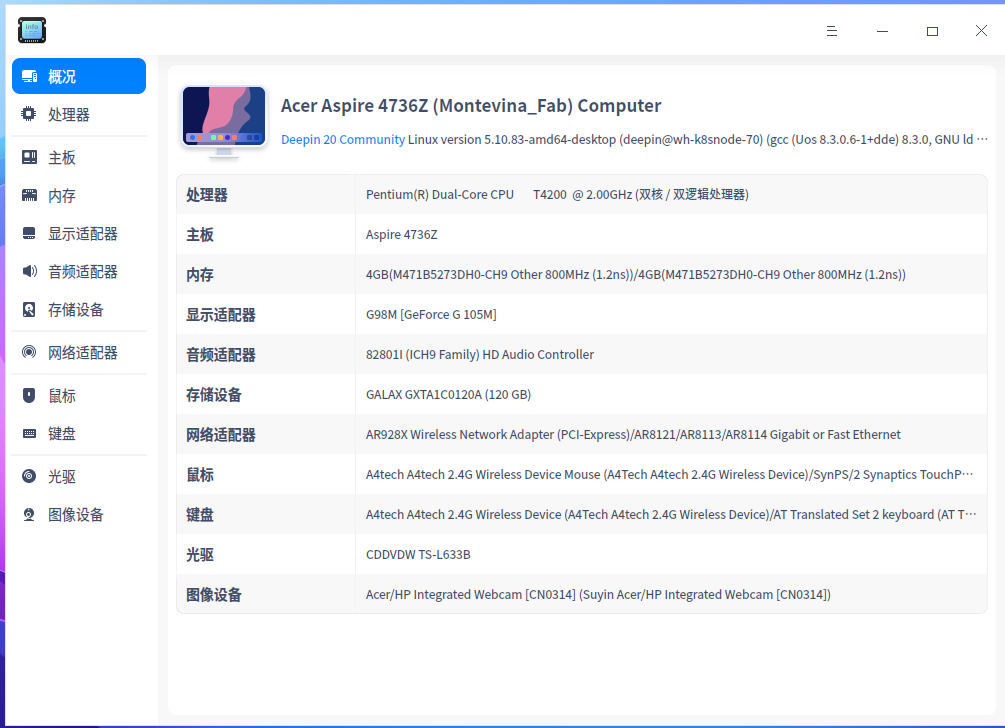The height and width of the screenshot is (728, 1005).
Task: Open the 图像设备 camera icon
Action: coord(29,514)
